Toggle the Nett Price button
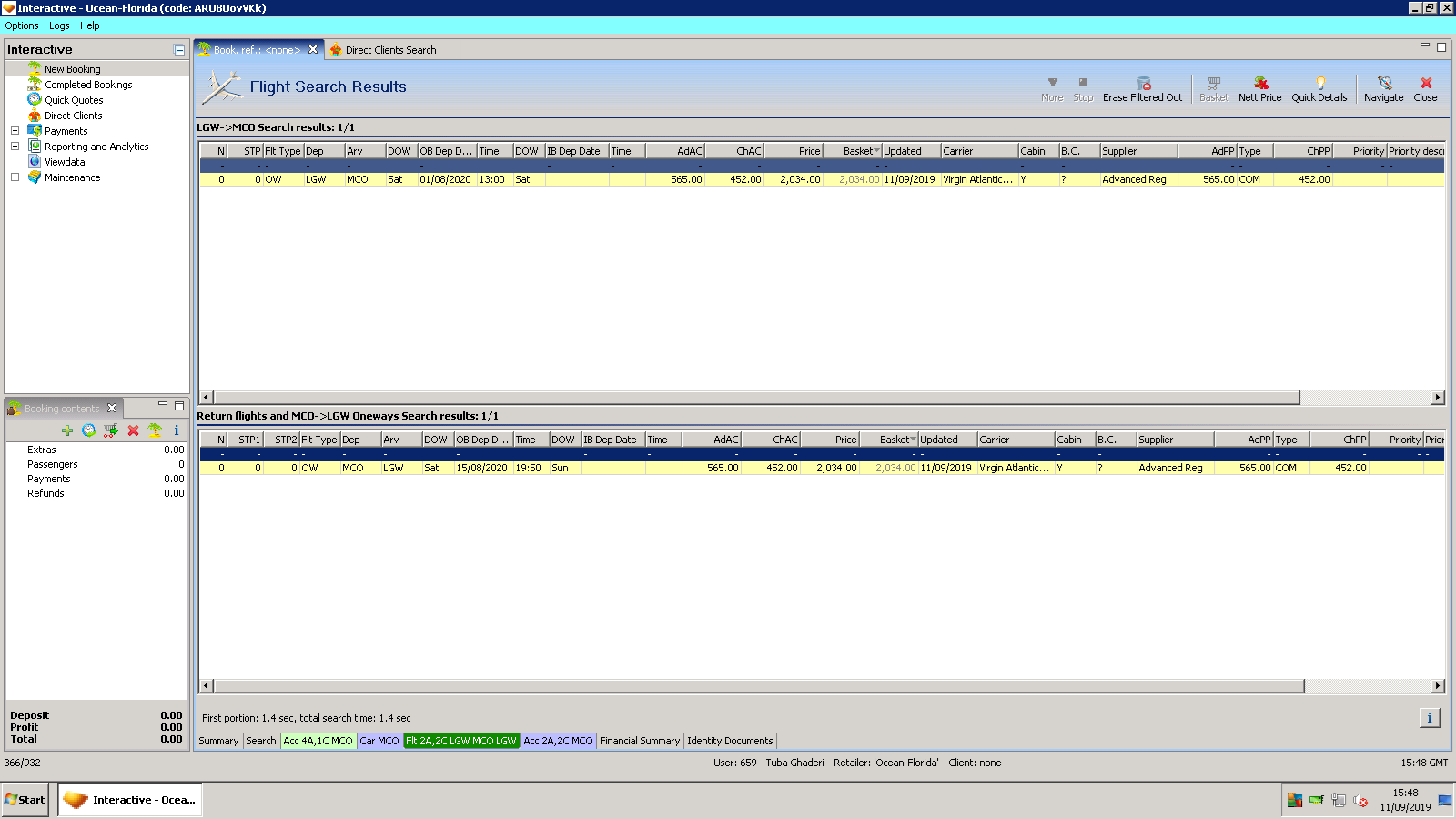 tap(1259, 89)
